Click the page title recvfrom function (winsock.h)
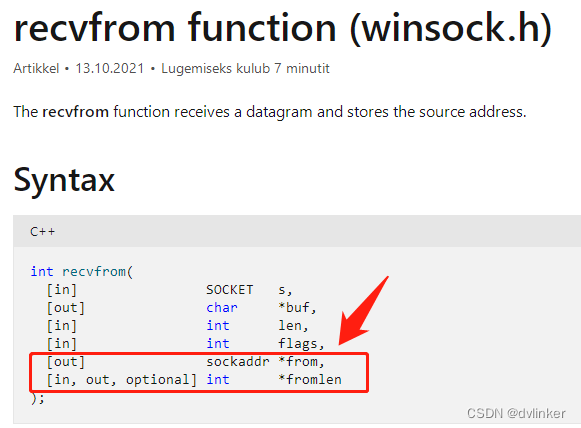The height and width of the screenshot is (428, 581). (x=283, y=29)
